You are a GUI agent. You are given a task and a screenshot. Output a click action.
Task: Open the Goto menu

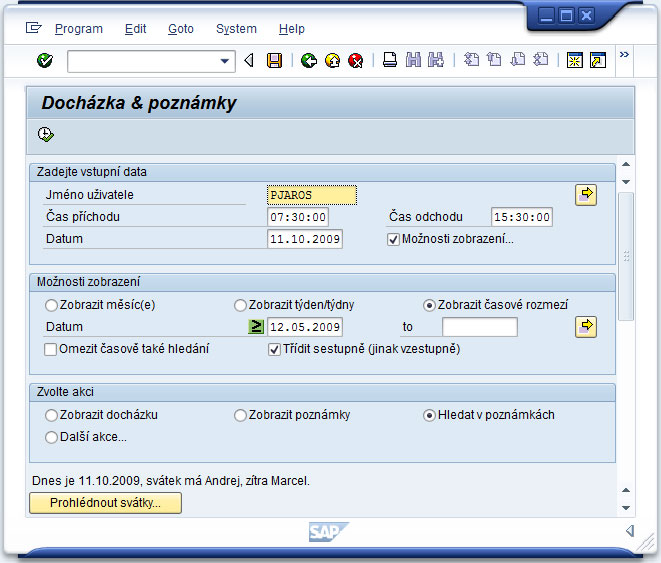pyautogui.click(x=181, y=29)
